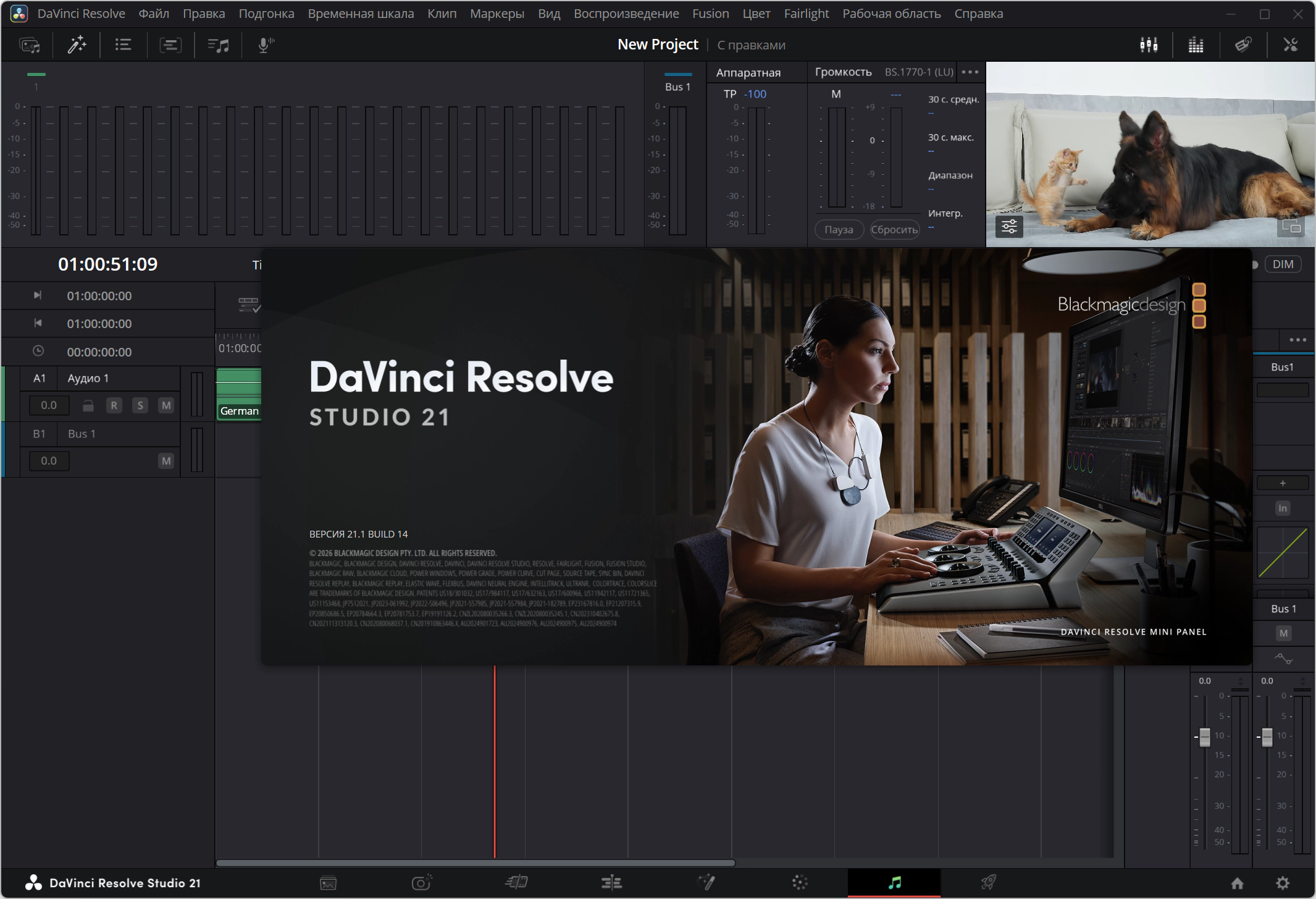1316x899 pixels.
Task: Open the viewer settings sliders button
Action: [1009, 227]
